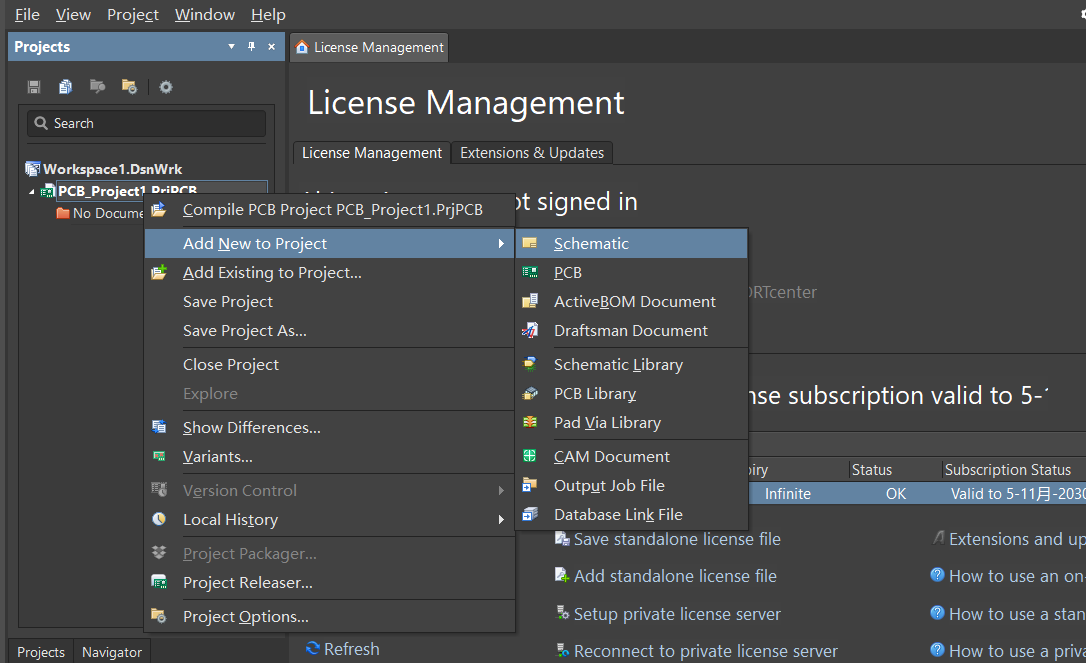Click the gear settings icon in Projects panel

pyautogui.click(x=166, y=87)
